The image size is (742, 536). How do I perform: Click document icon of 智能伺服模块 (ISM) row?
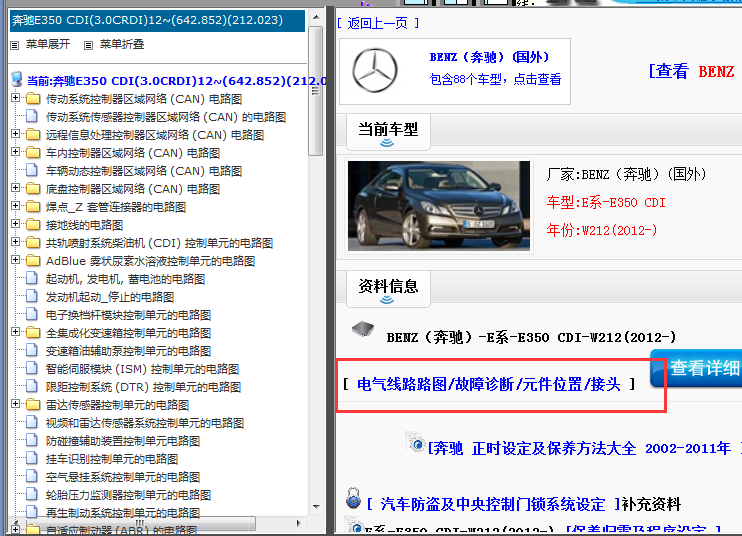point(32,368)
